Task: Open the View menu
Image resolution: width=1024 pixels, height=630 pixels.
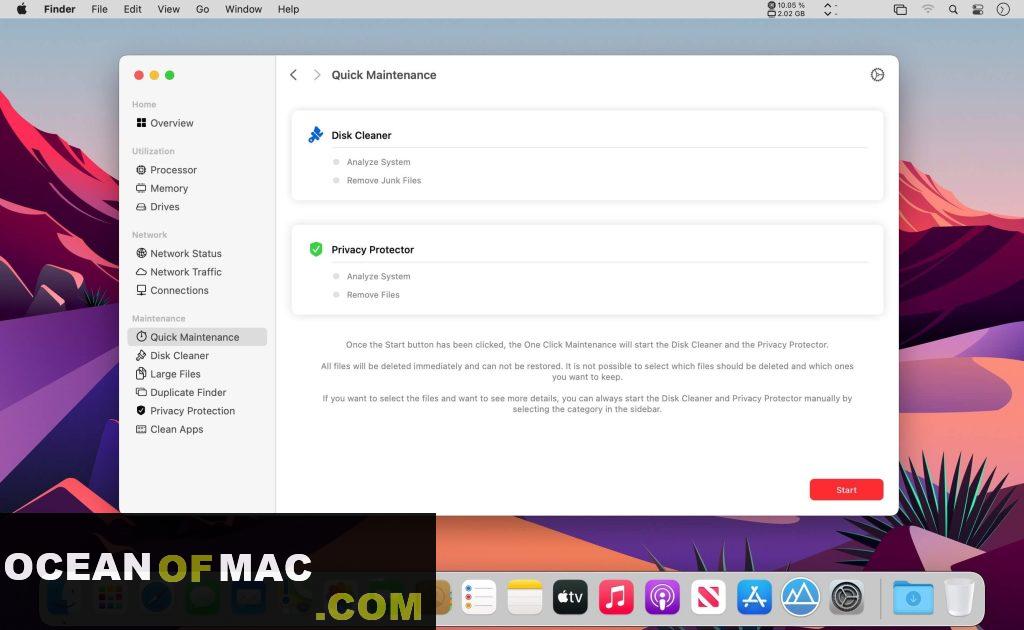Action: point(168,9)
